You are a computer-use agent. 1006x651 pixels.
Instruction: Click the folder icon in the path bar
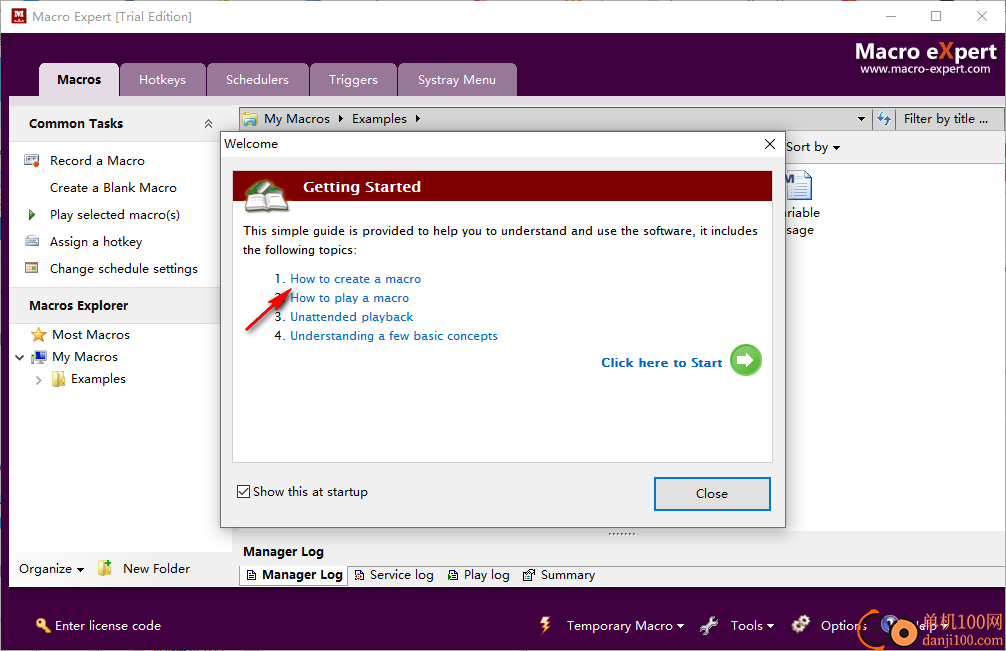250,119
